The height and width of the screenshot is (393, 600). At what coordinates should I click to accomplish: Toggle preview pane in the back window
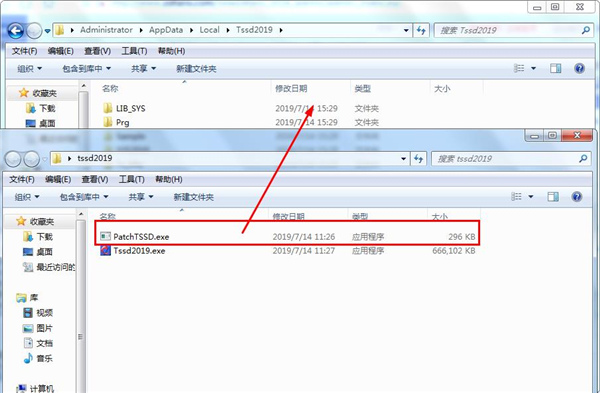pos(556,68)
